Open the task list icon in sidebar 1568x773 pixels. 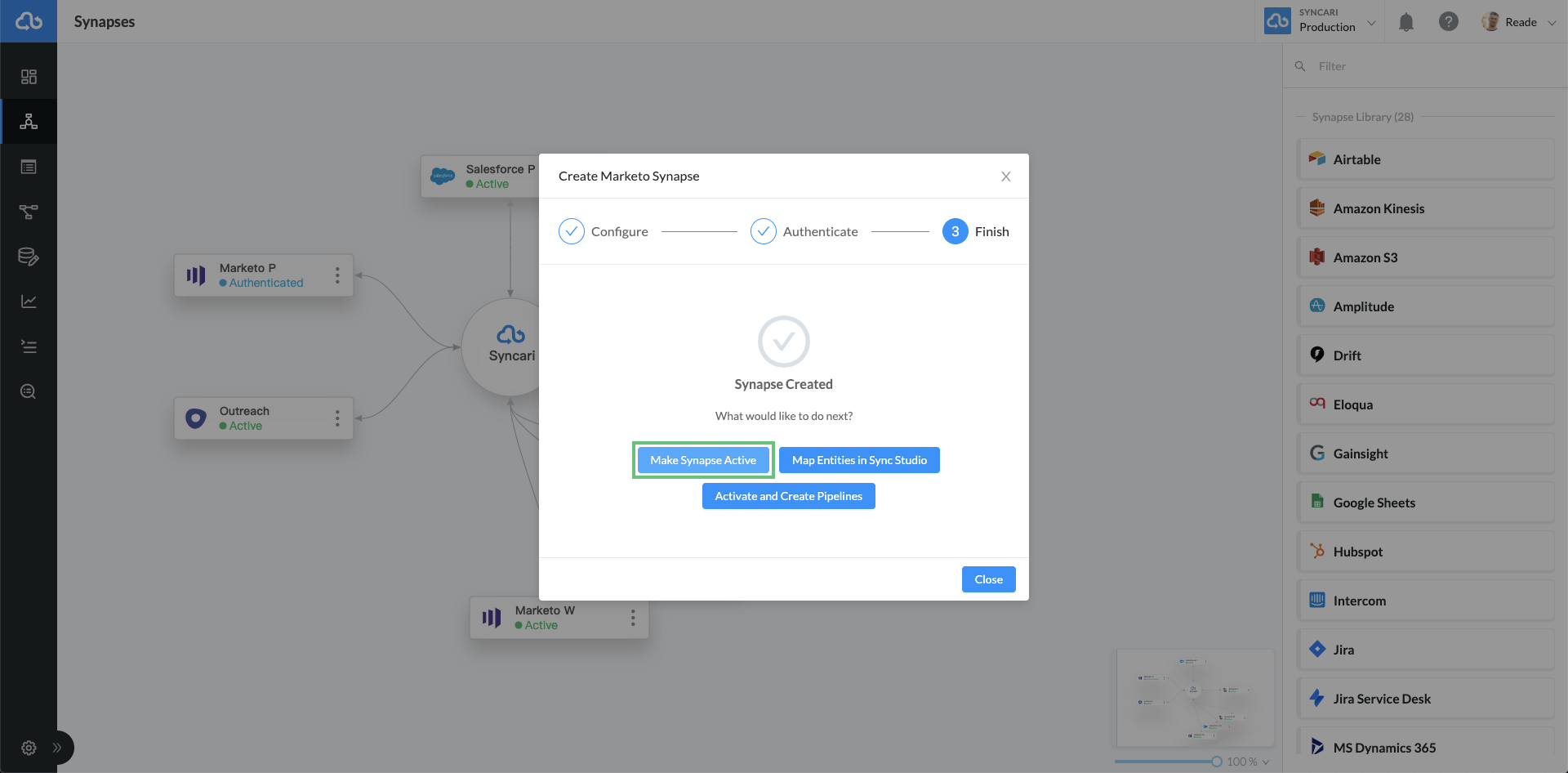[x=29, y=346]
